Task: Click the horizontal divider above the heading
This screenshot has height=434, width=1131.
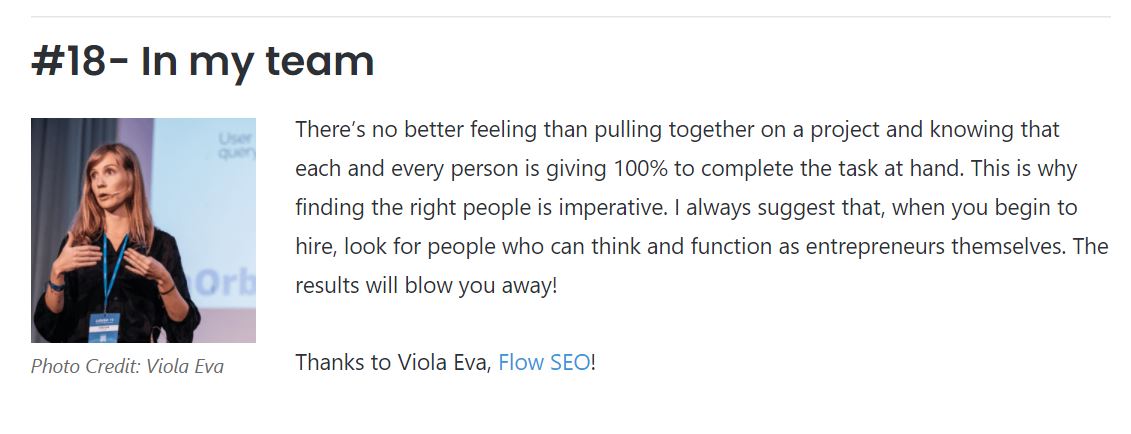Action: (x=570, y=17)
